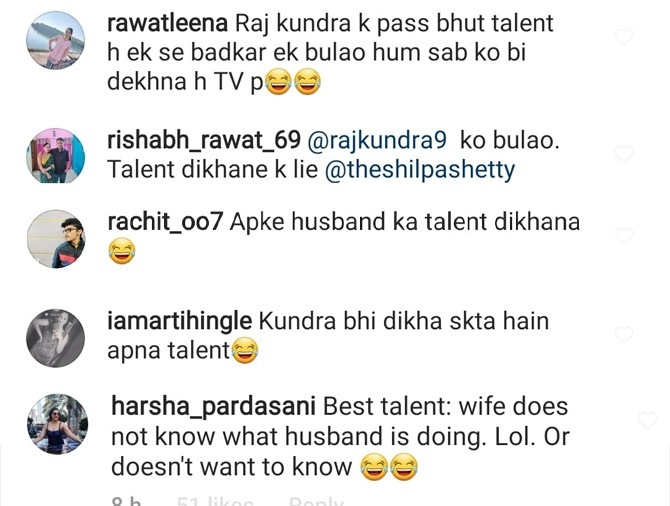Open rishabh_rawat_69's profile picture
The image size is (670, 506).
[x=56, y=156]
